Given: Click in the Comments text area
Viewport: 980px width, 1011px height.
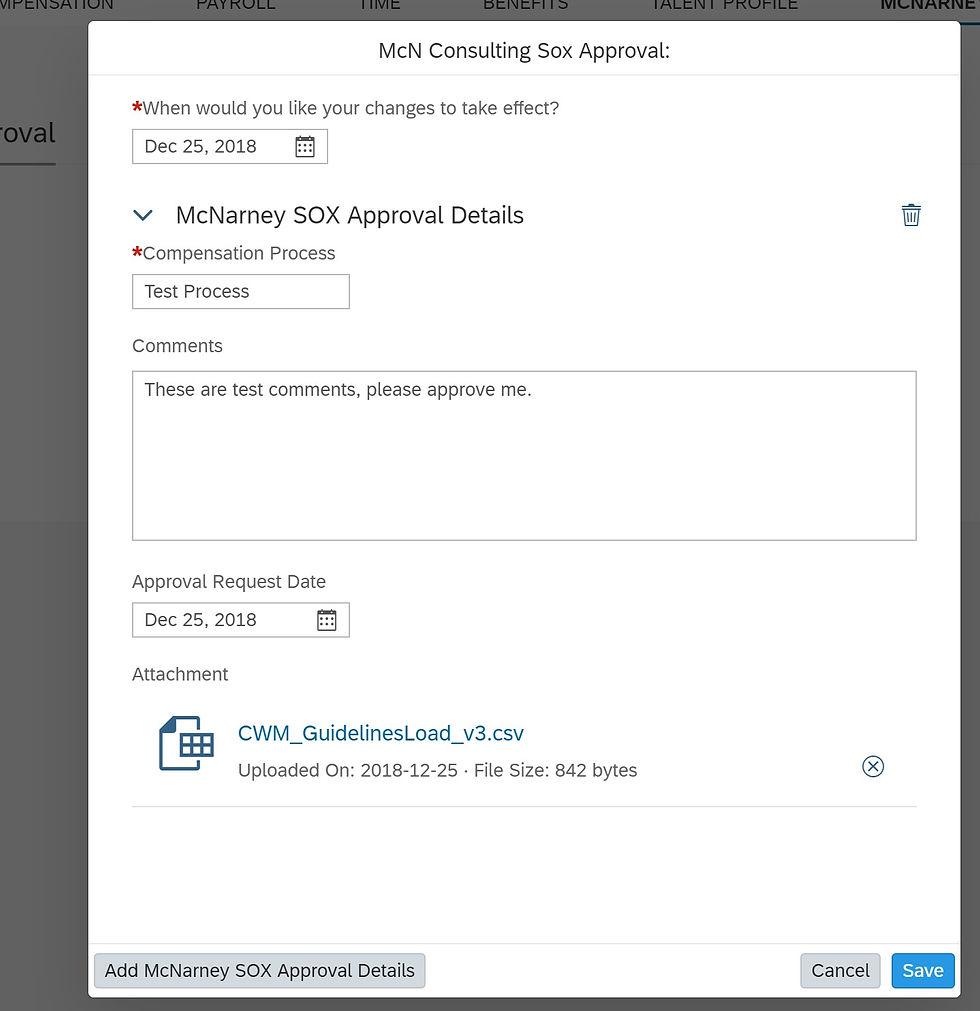Looking at the screenshot, I should tap(524, 455).
